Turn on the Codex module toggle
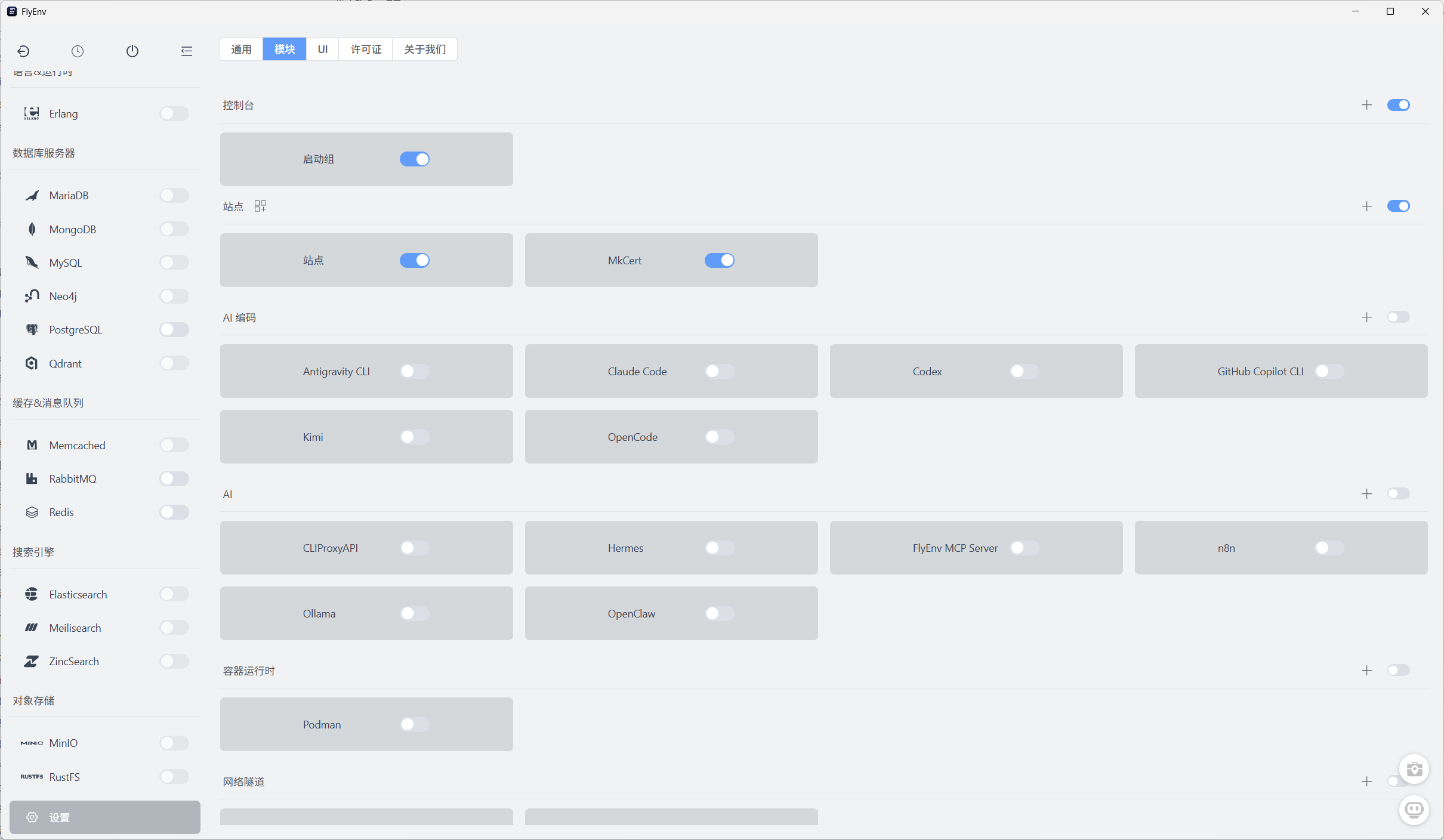The height and width of the screenshot is (840, 1444). 1025,371
